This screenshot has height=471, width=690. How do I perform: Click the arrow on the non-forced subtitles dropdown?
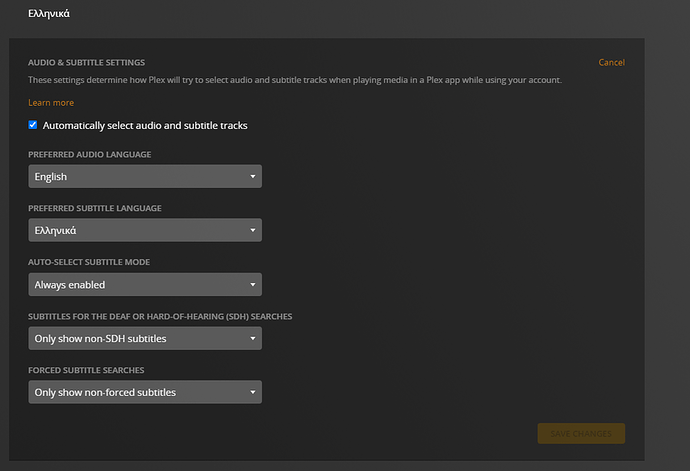pyautogui.click(x=253, y=393)
